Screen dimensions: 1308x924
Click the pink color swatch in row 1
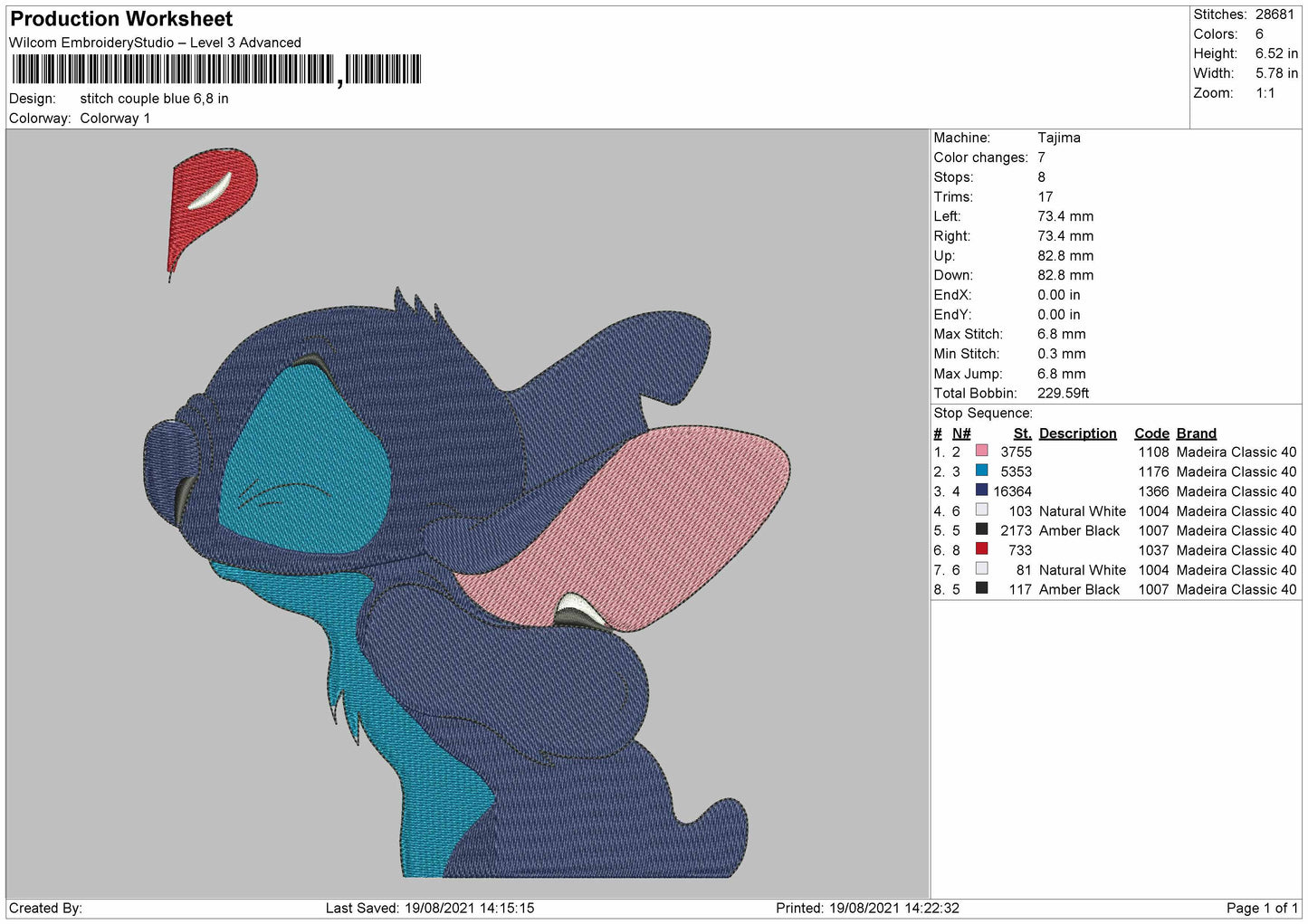pos(981,451)
